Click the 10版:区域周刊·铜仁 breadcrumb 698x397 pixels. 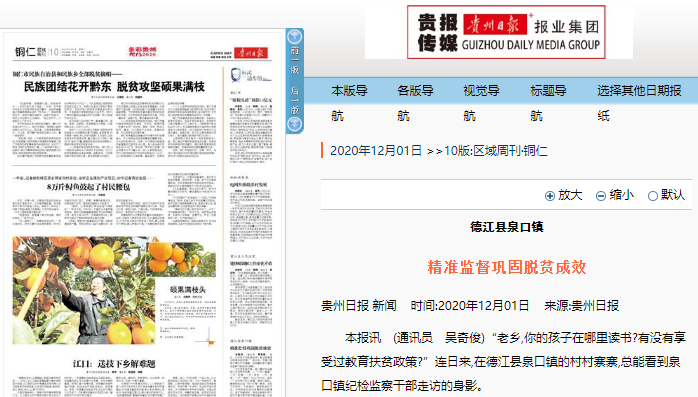[x=495, y=151]
